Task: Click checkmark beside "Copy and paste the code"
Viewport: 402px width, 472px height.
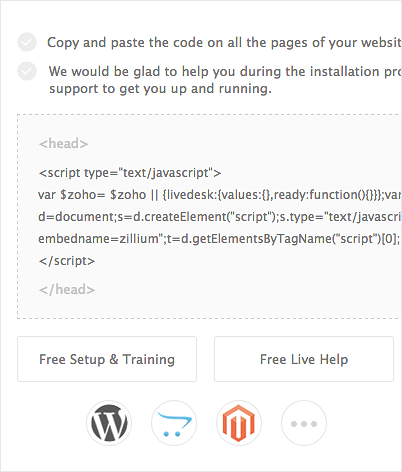Action: [27, 42]
